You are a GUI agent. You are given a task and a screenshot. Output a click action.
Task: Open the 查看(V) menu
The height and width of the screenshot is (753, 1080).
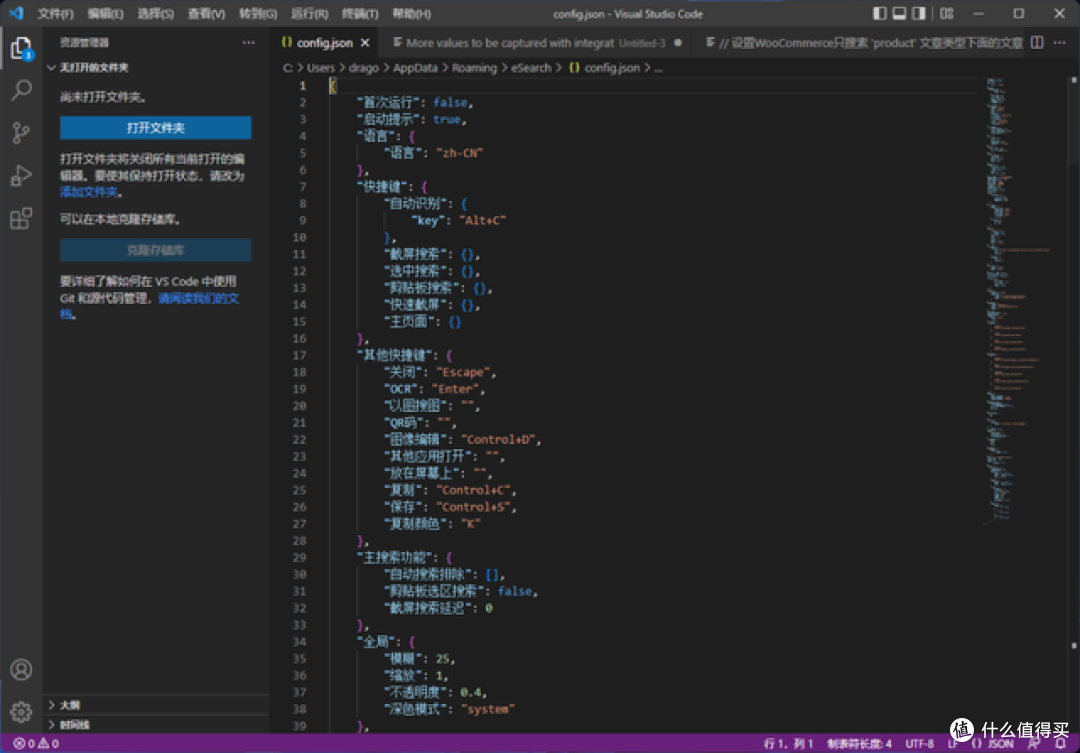point(207,14)
